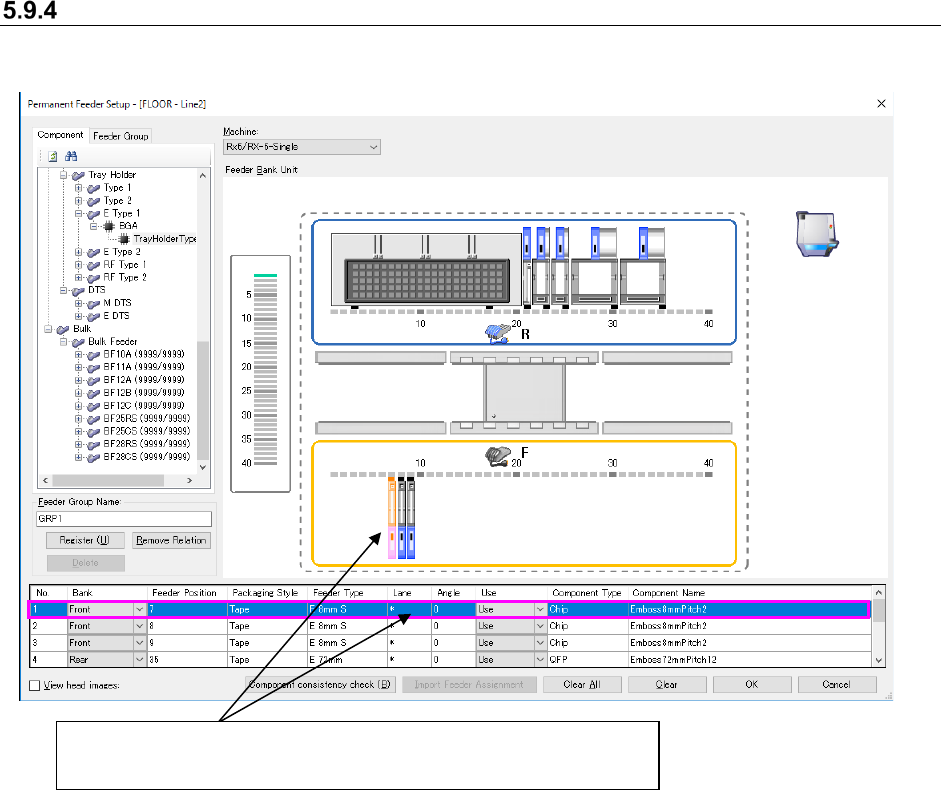Click the Component consistency check button
The width and height of the screenshot is (941, 790).
320,685
